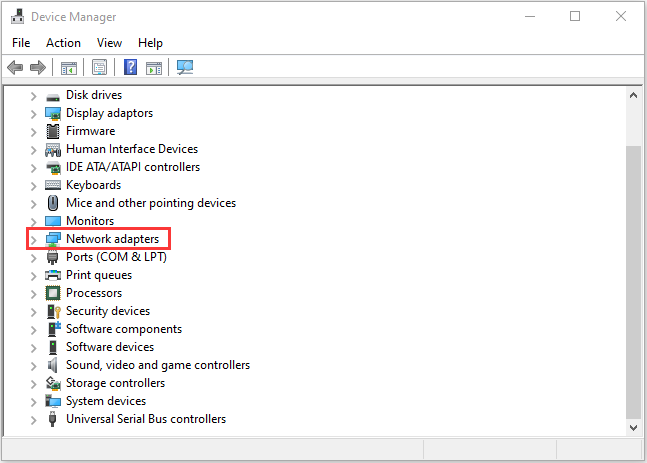Click the Forward arrow toolbar icon

click(x=38, y=68)
